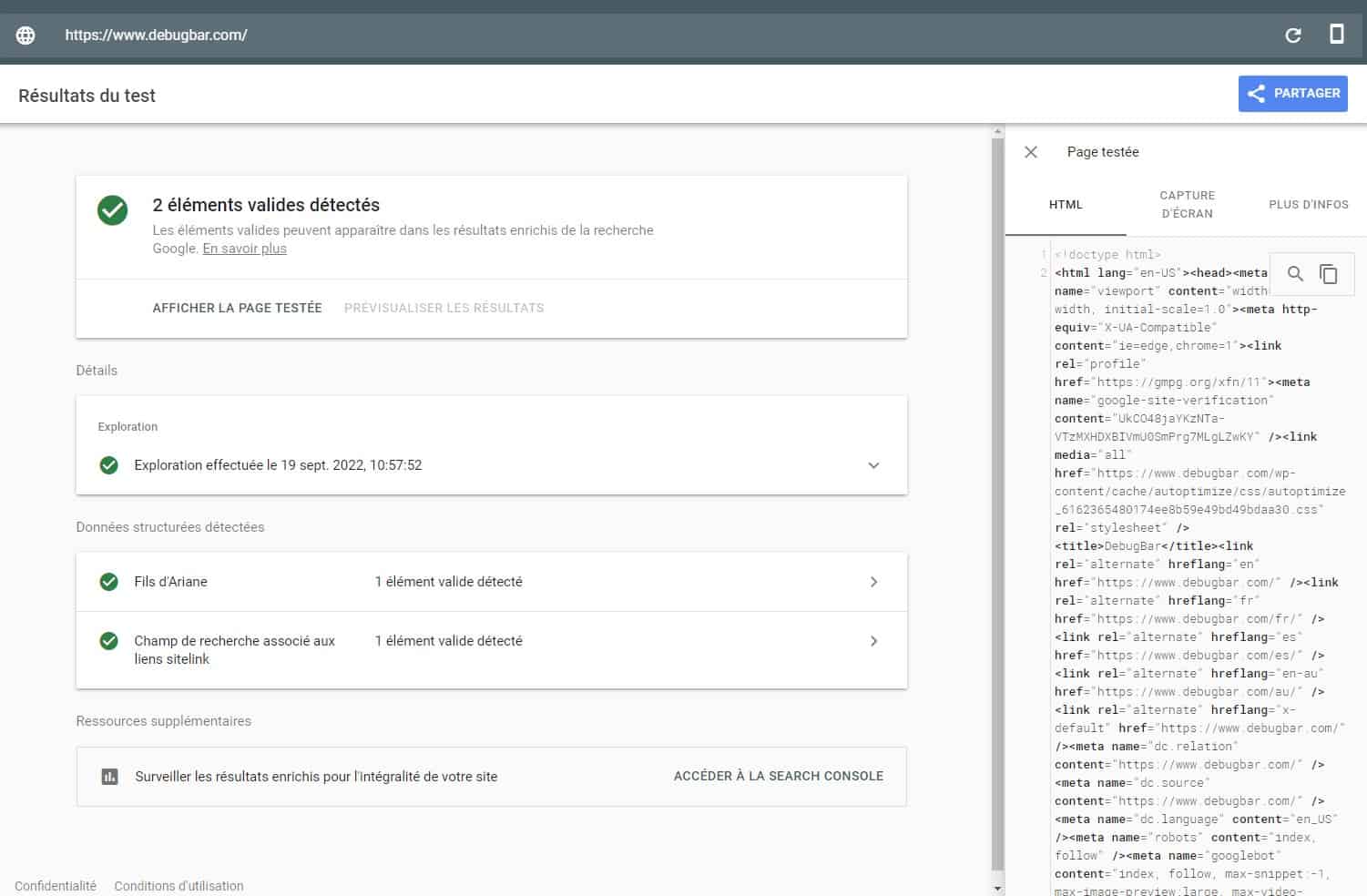Switch to the CAPTURE D'ÉCRAN tab
Screen dimensions: 1367x896
1188,204
